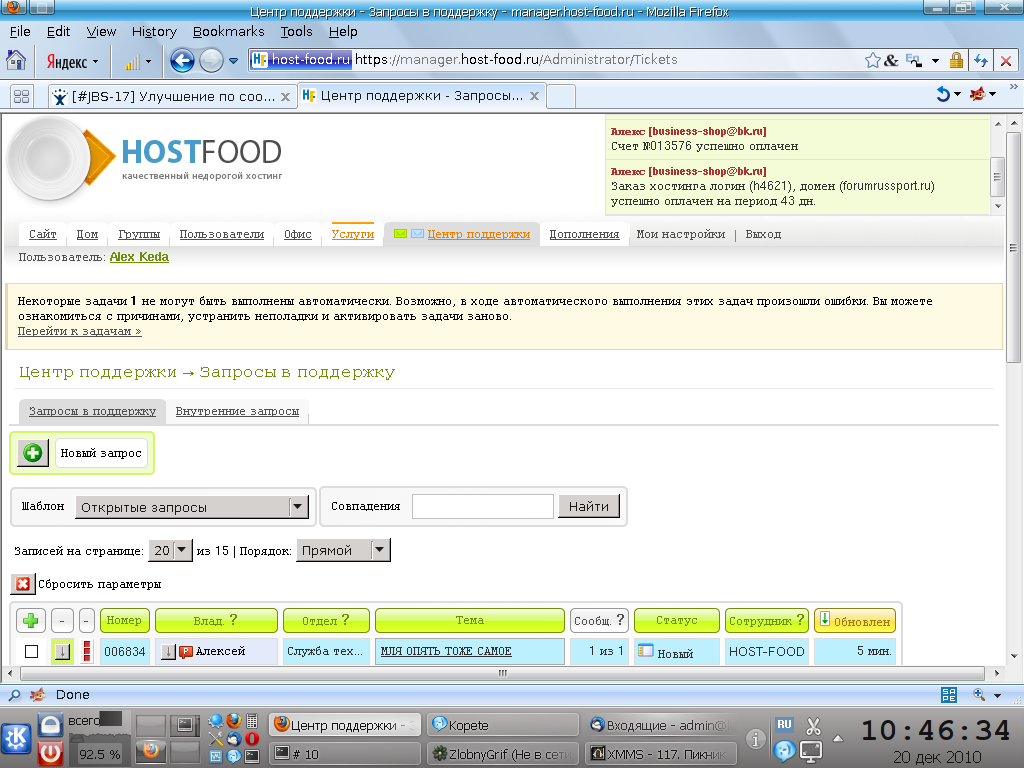This screenshot has height=768, width=1024.
Task: Reload the page using the refresh arrows icon
Action: click(980, 61)
